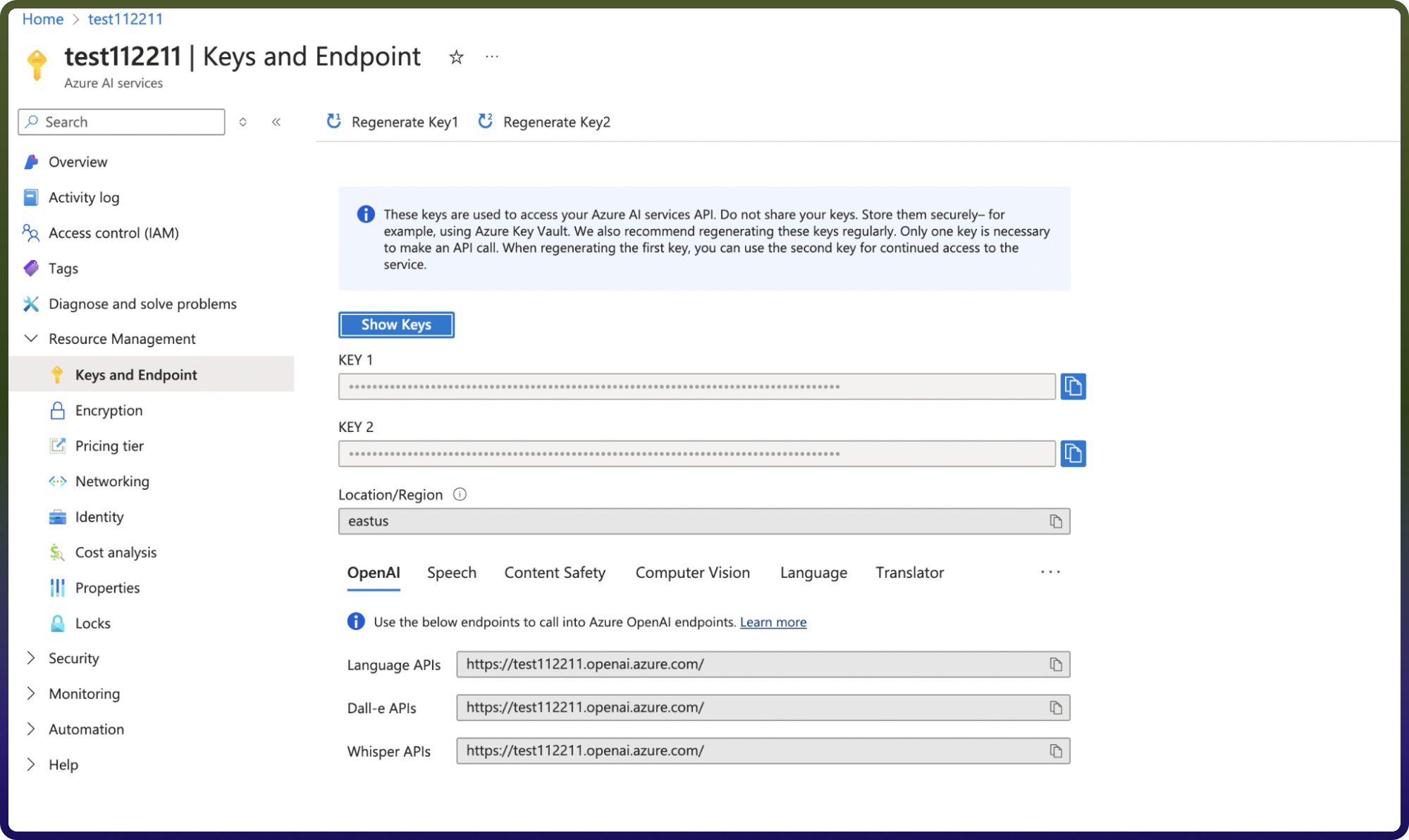Click the "Dall-e APIs" label
This screenshot has height=840, width=1409.
pos(382,708)
